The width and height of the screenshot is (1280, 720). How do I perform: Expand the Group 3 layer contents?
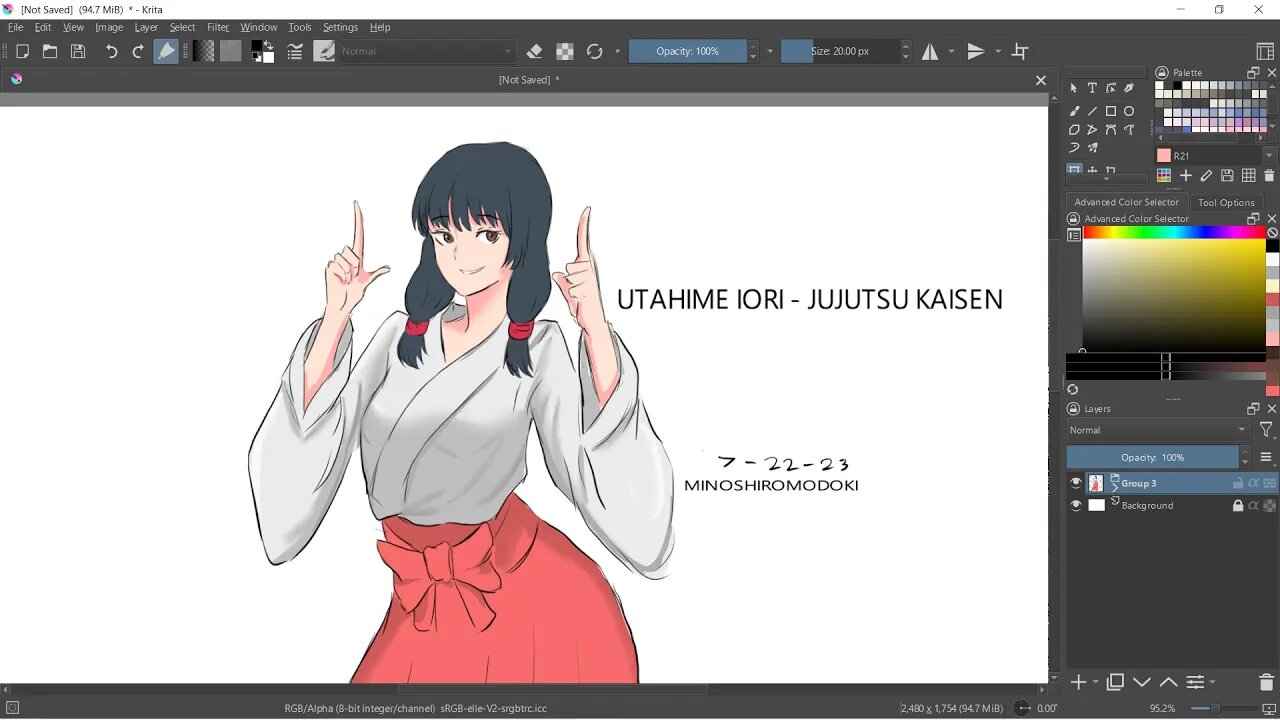tap(1114, 486)
